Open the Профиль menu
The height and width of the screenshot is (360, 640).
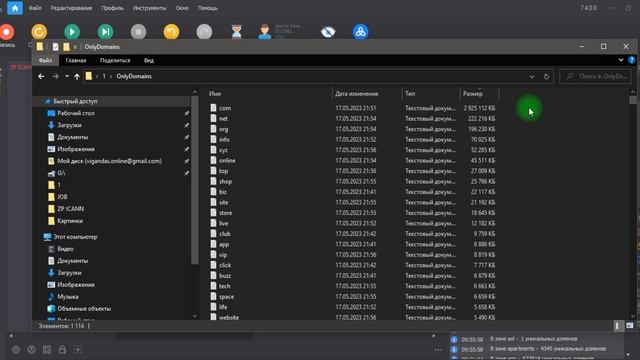112,8
